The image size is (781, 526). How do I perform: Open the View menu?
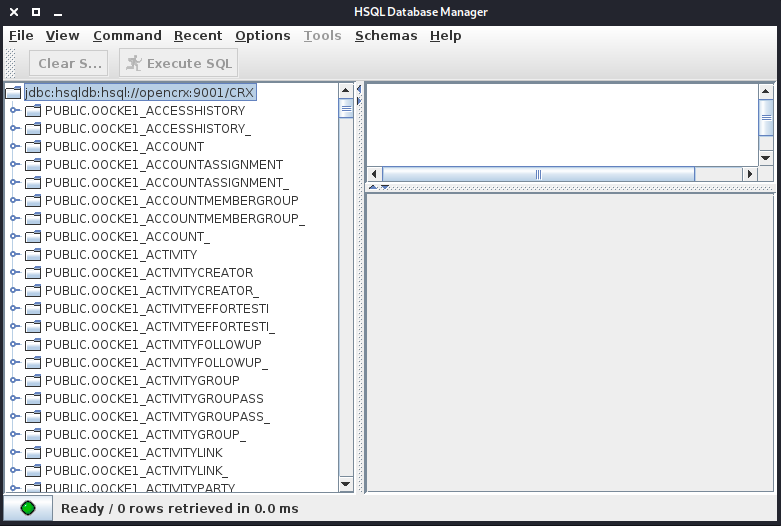click(62, 36)
